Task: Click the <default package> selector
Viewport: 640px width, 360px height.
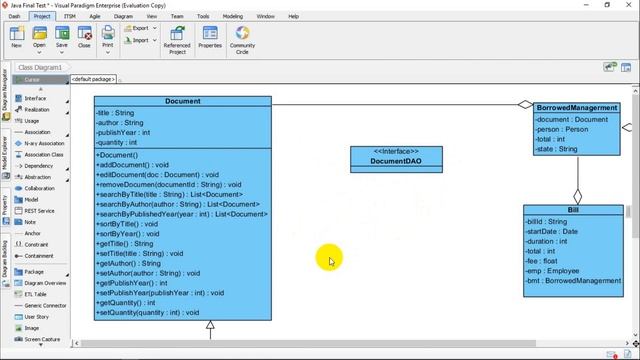Action: [x=93, y=79]
